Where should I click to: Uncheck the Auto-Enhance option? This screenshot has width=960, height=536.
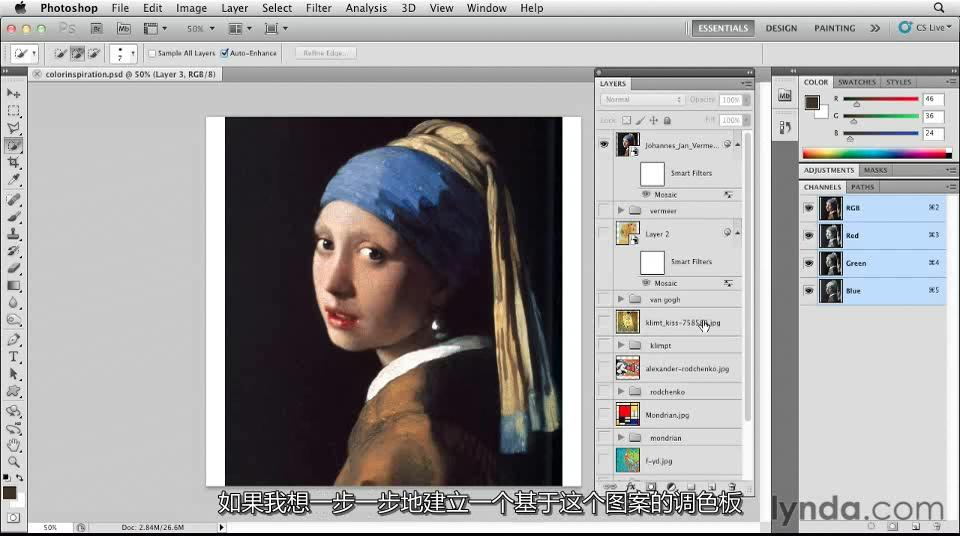tap(224, 53)
